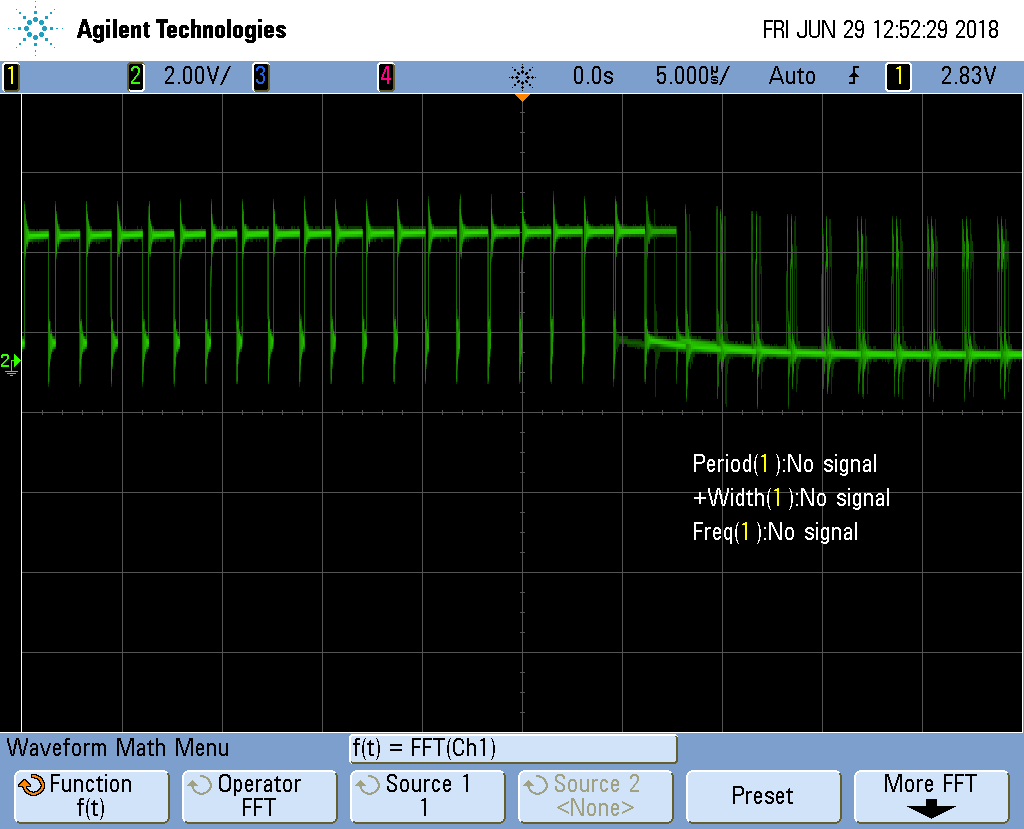Enable Channel 3 display
Viewport: 1024px width, 829px height.
coord(262,77)
